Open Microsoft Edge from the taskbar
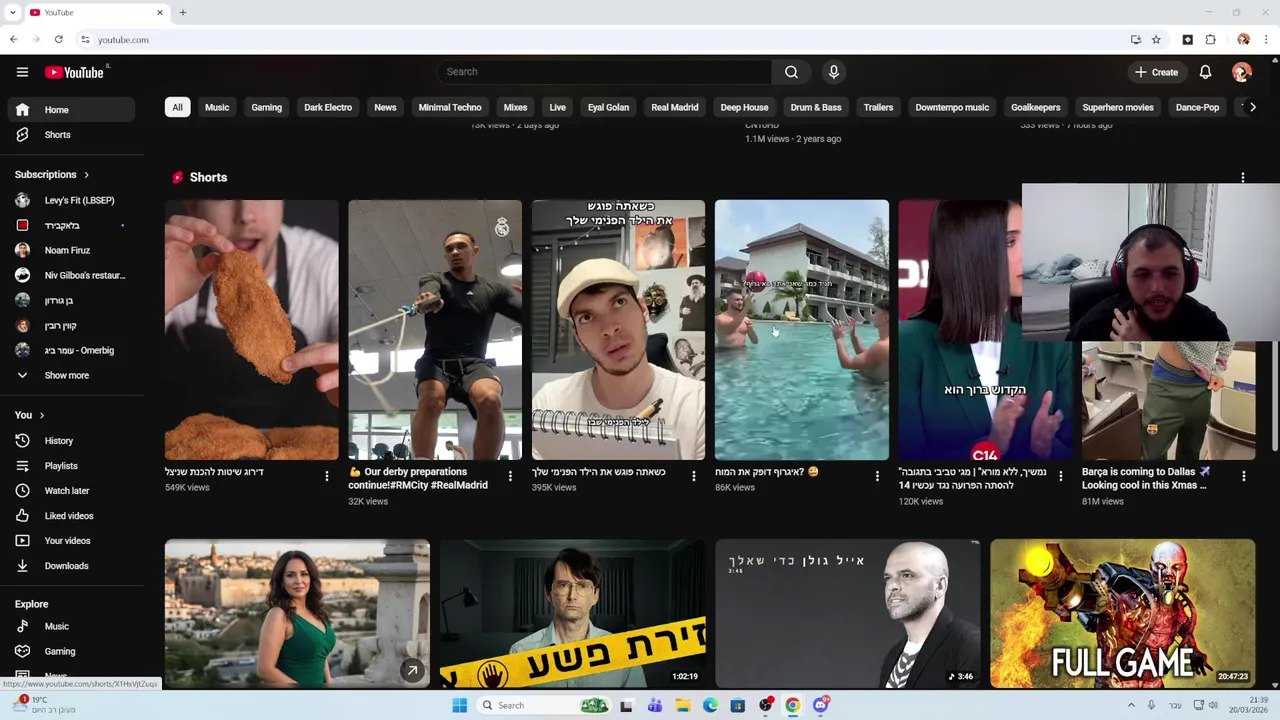The width and height of the screenshot is (1280, 720). pos(710,706)
